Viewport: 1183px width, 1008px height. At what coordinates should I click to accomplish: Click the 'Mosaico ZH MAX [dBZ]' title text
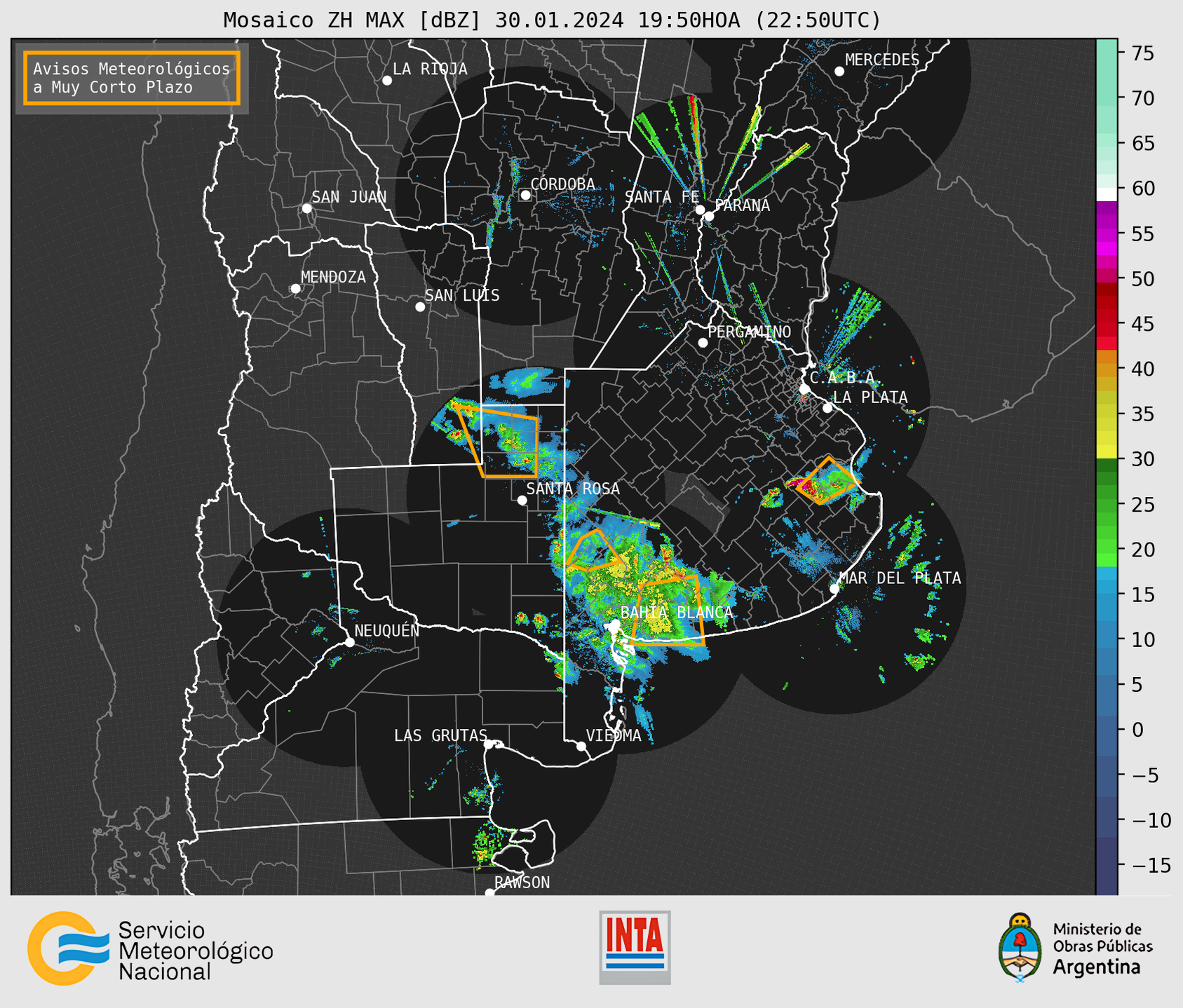[353, 20]
